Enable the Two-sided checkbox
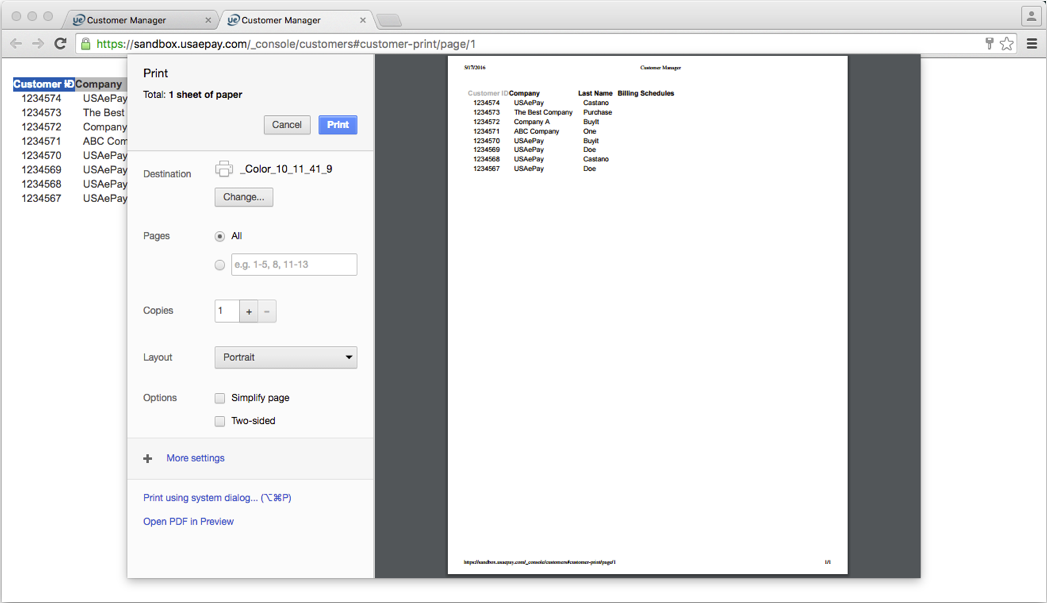Screen dimensions: 1047x603 tap(220, 421)
